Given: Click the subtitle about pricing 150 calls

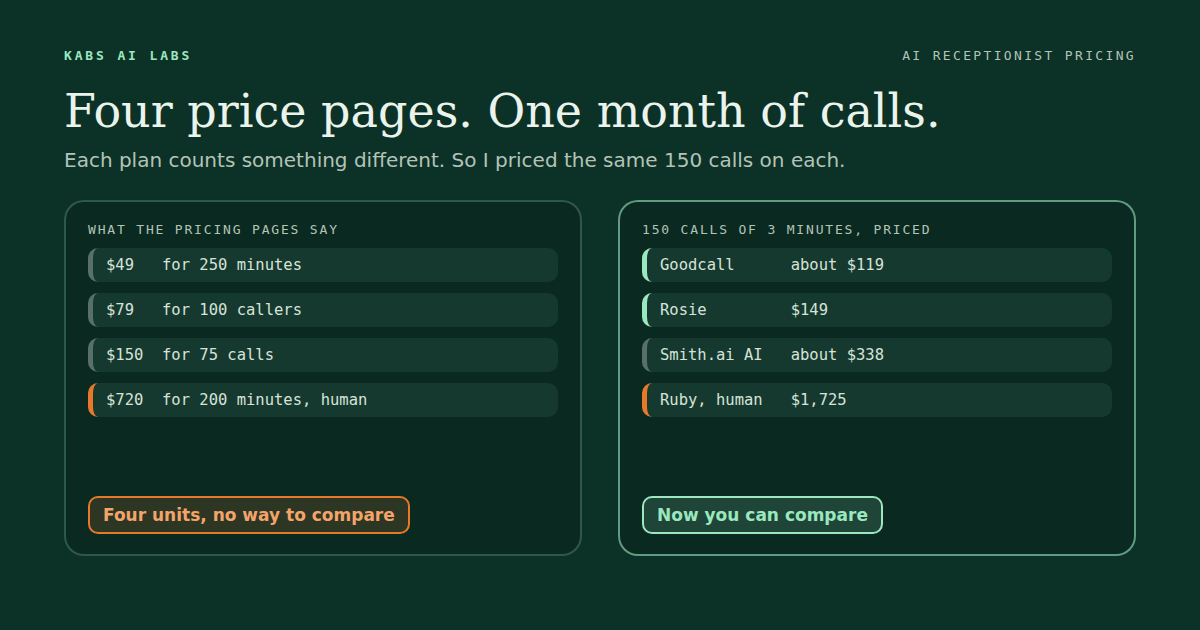Looking at the screenshot, I should coord(454,160).
